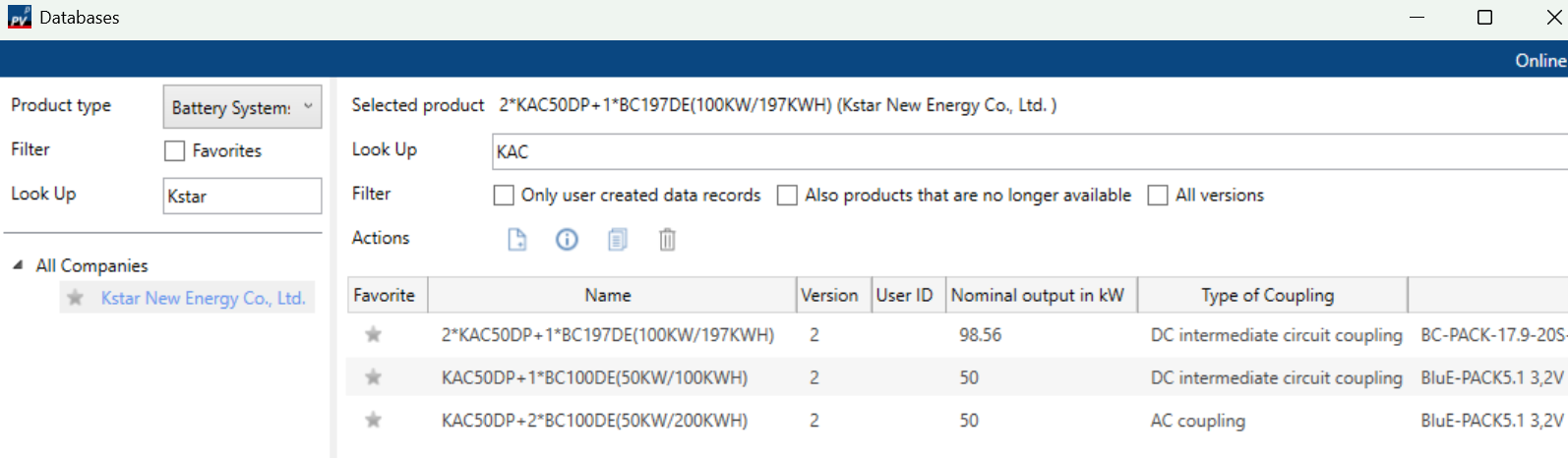Click the copy data record icon
The height and width of the screenshot is (458, 1568).
point(618,240)
